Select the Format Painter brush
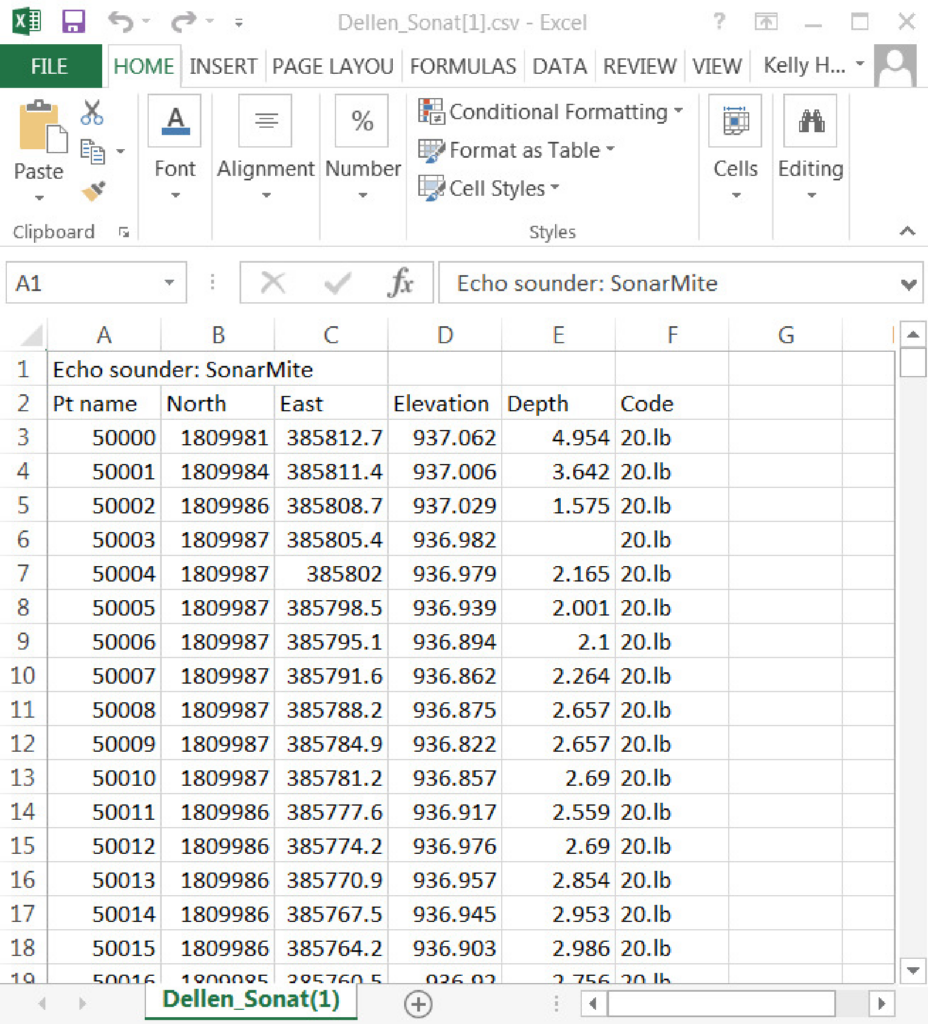928x1024 pixels. click(93, 191)
